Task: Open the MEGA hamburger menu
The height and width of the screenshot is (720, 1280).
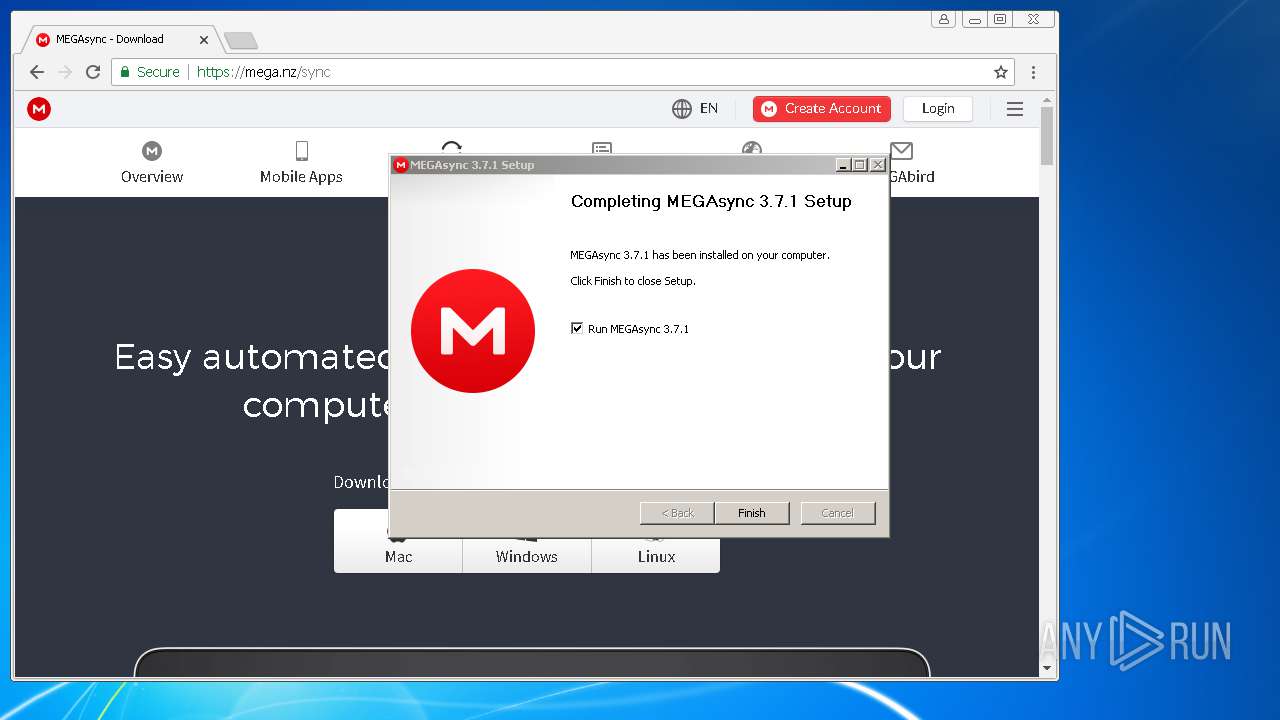Action: pos(1015,109)
